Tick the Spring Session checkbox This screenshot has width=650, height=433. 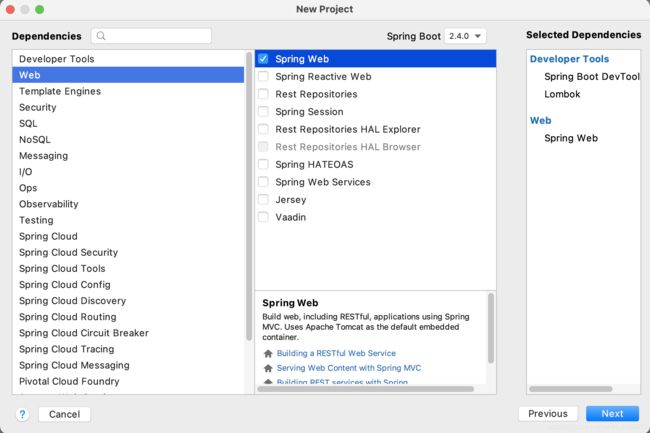[263, 111]
